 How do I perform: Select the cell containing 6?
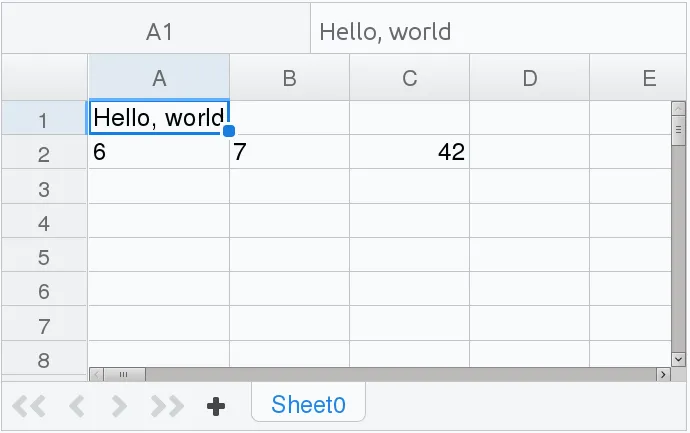point(159,152)
